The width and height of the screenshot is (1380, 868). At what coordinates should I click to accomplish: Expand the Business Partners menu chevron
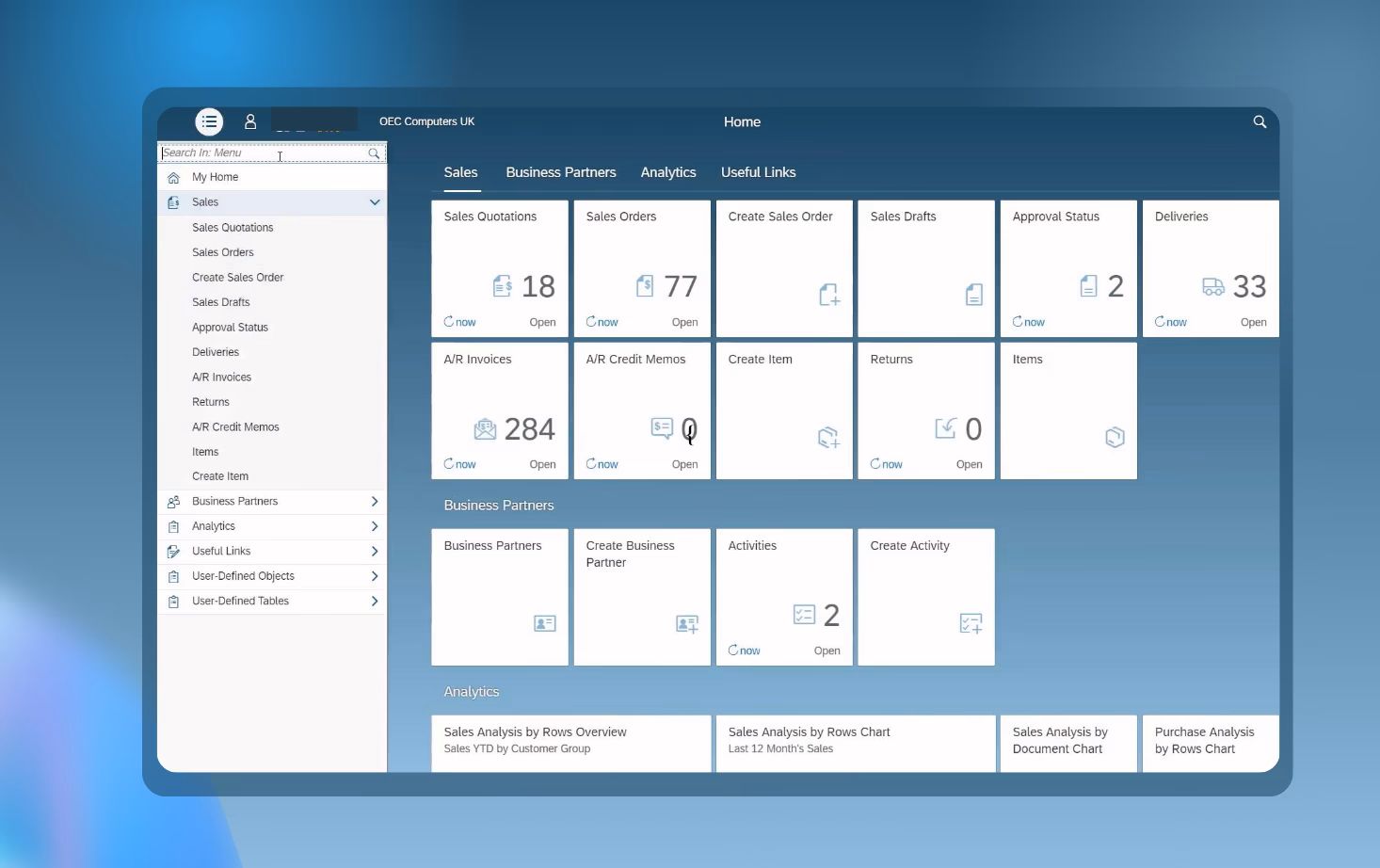point(375,502)
